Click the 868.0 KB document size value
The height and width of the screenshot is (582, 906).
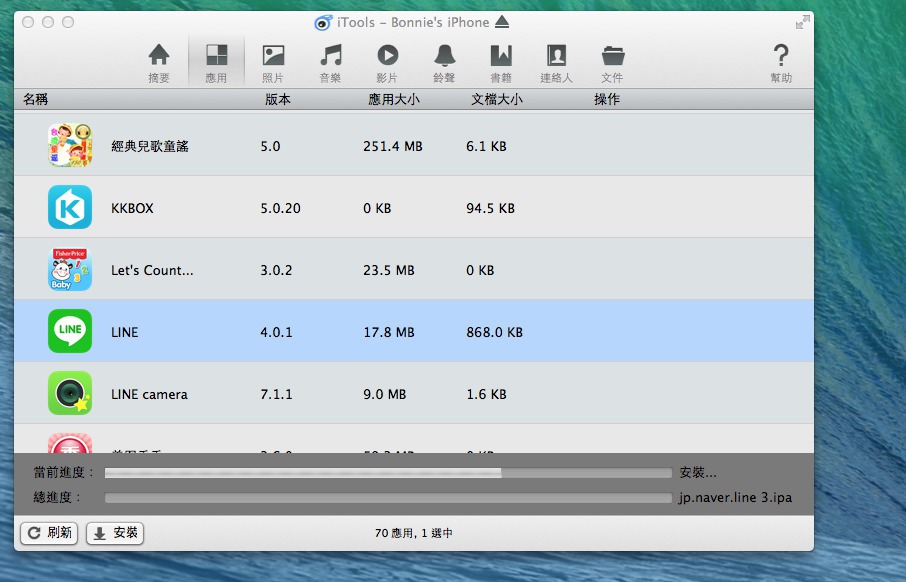[x=495, y=332]
